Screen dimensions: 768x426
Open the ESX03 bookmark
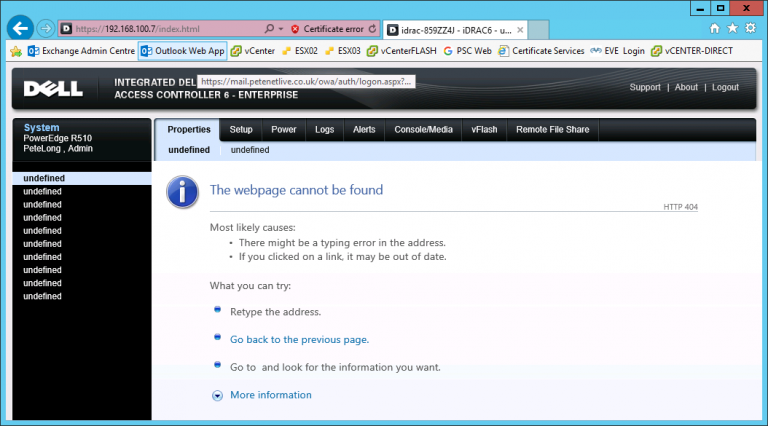click(x=343, y=51)
